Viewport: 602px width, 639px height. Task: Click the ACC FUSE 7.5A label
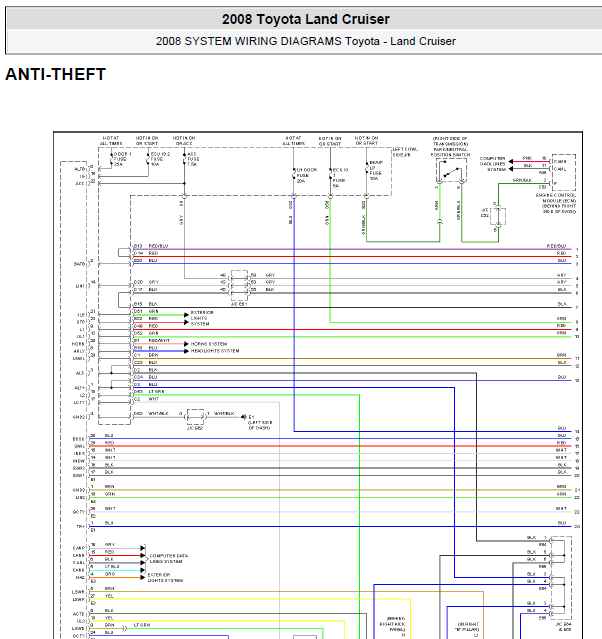coord(193,159)
